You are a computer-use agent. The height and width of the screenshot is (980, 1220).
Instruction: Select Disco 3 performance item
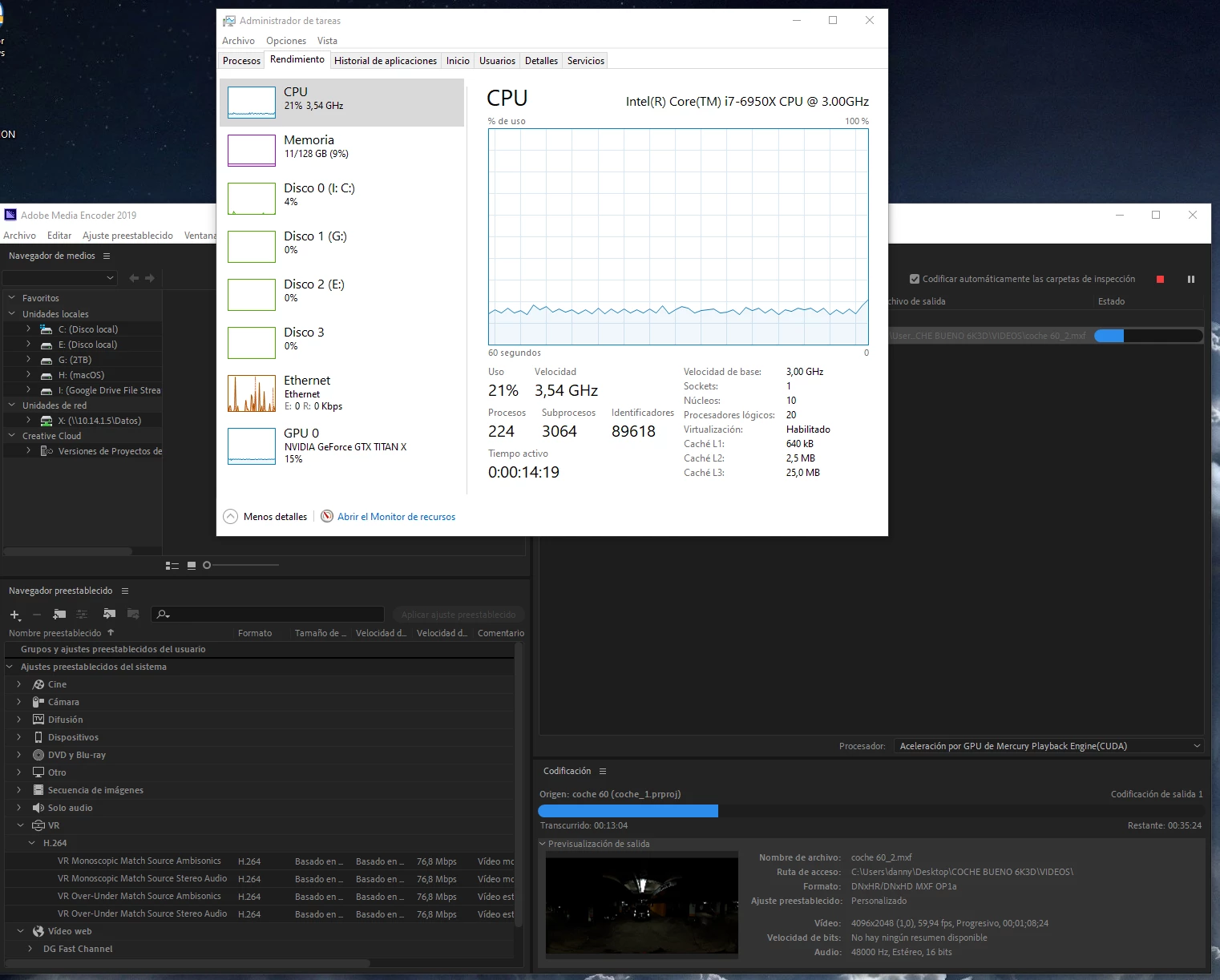(x=342, y=342)
